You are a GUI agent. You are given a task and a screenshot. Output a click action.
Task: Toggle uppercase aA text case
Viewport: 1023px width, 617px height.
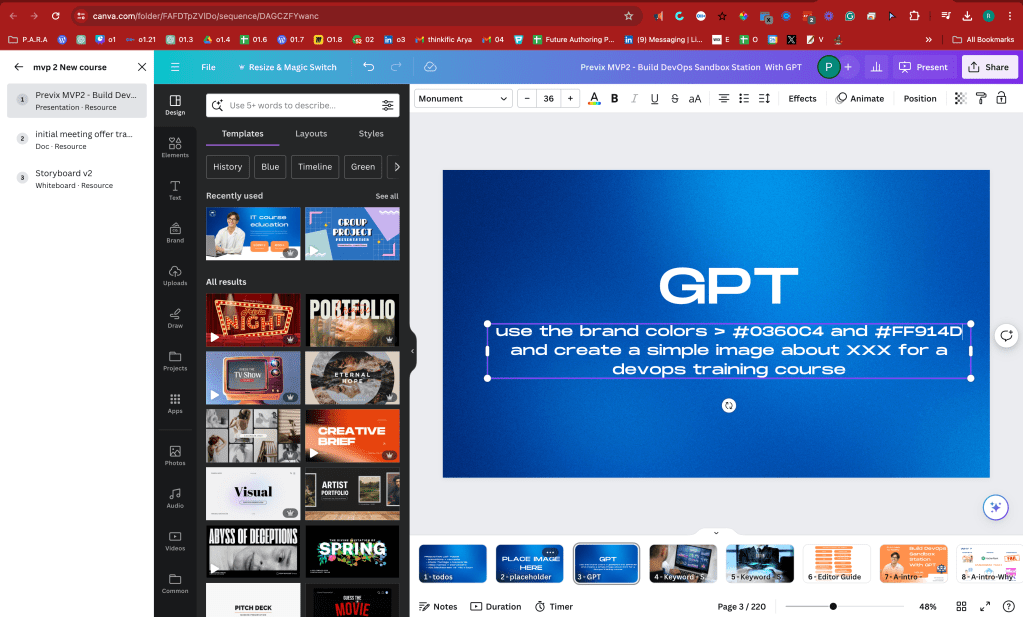[695, 98]
